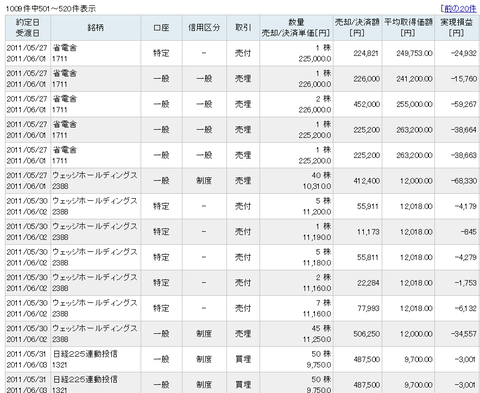Click 制度 credit type in the -34,557 row

[204, 334]
